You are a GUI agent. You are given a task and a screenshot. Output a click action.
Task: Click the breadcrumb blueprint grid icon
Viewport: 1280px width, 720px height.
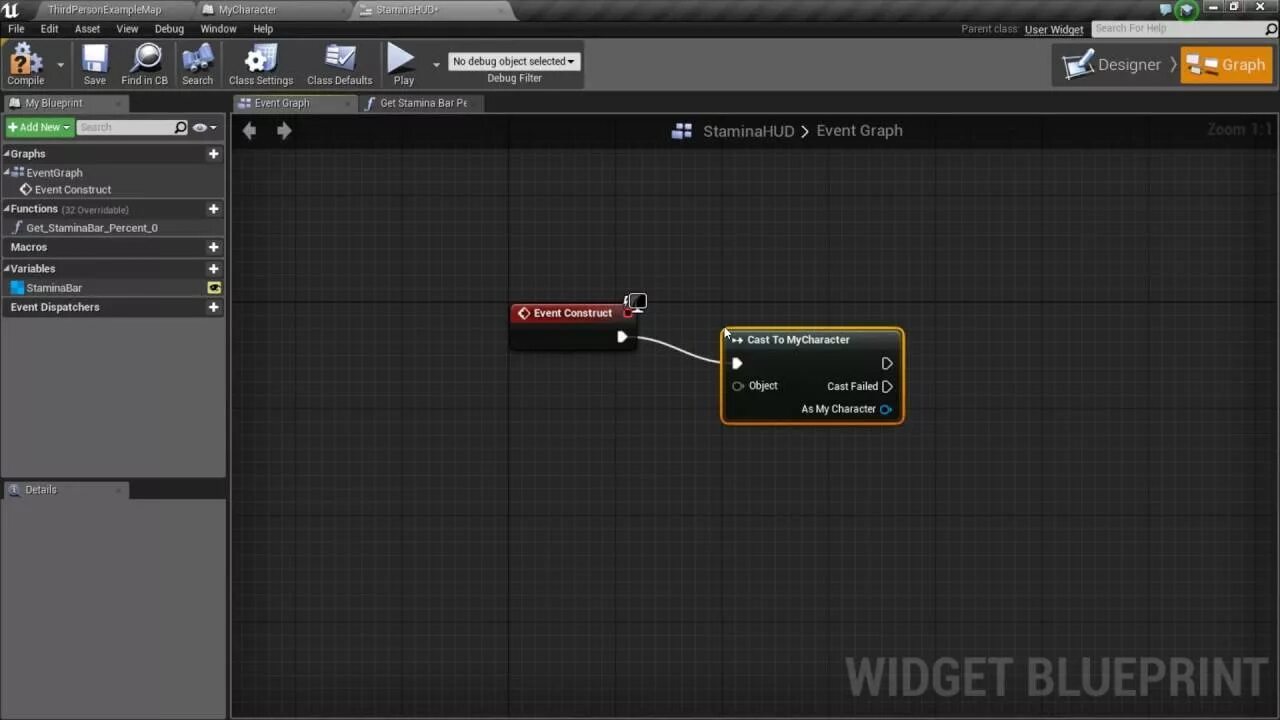(682, 131)
